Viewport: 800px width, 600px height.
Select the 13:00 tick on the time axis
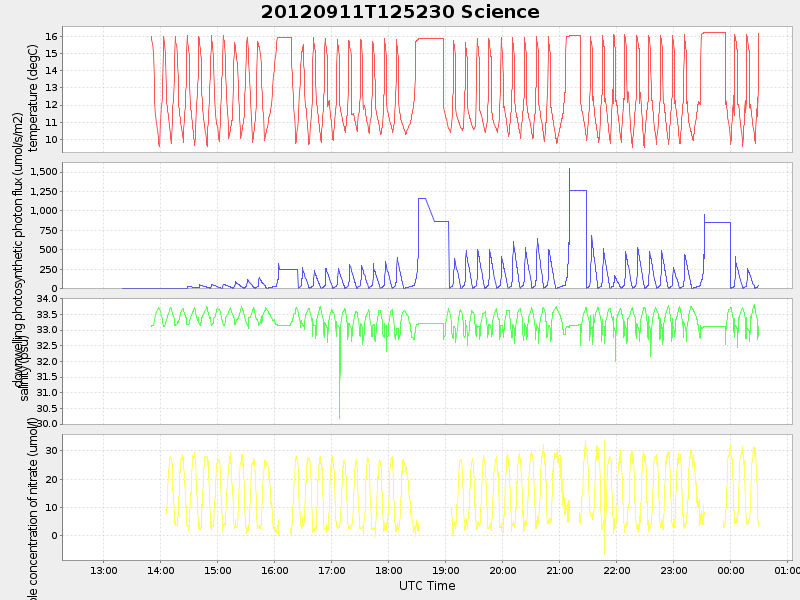click(104, 570)
